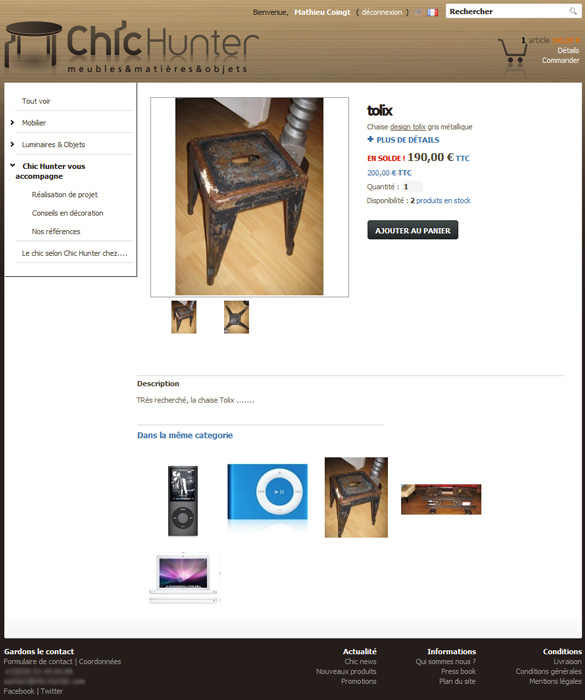Open the shopping cart icon
Viewport: 585px width, 700px height.
click(x=513, y=52)
